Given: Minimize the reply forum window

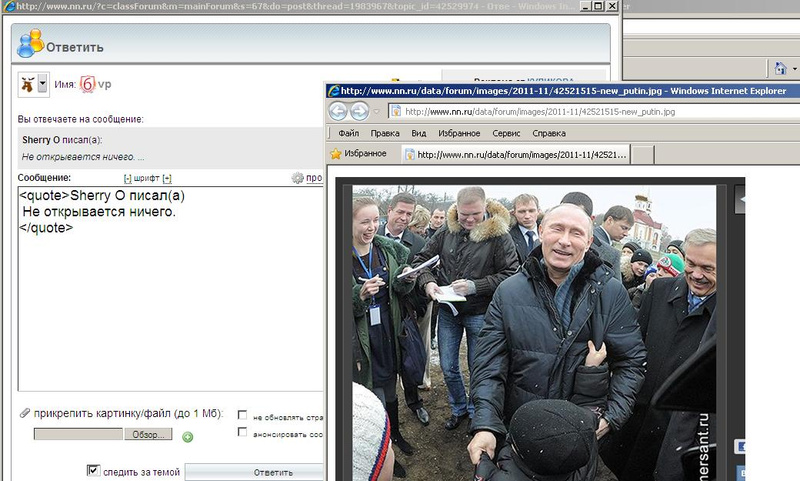Looking at the screenshot, I should tap(586, 6).
